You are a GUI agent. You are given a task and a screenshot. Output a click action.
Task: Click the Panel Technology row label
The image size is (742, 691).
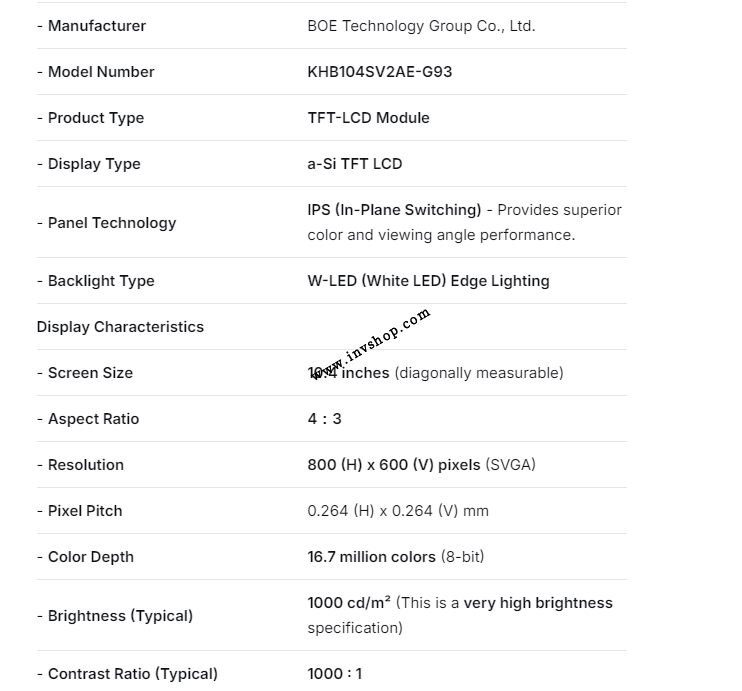click(x=111, y=223)
